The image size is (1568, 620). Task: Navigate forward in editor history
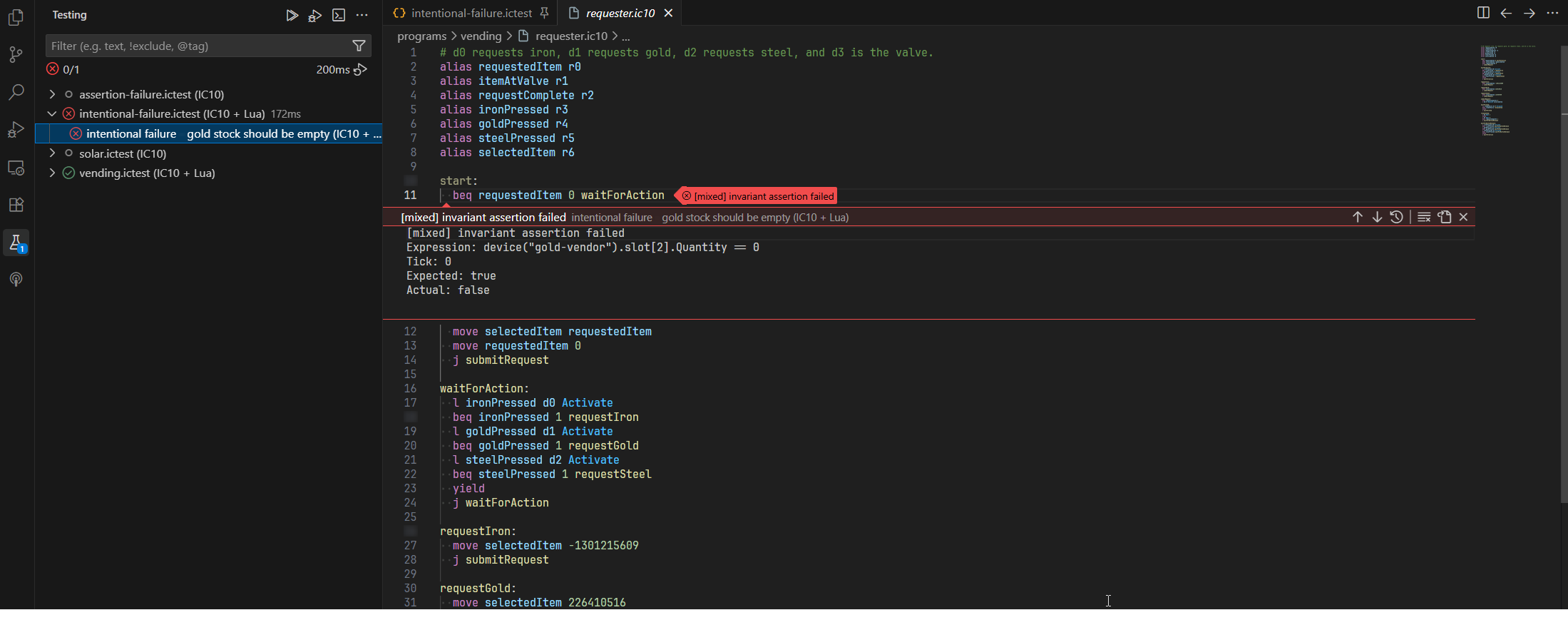click(x=1529, y=13)
